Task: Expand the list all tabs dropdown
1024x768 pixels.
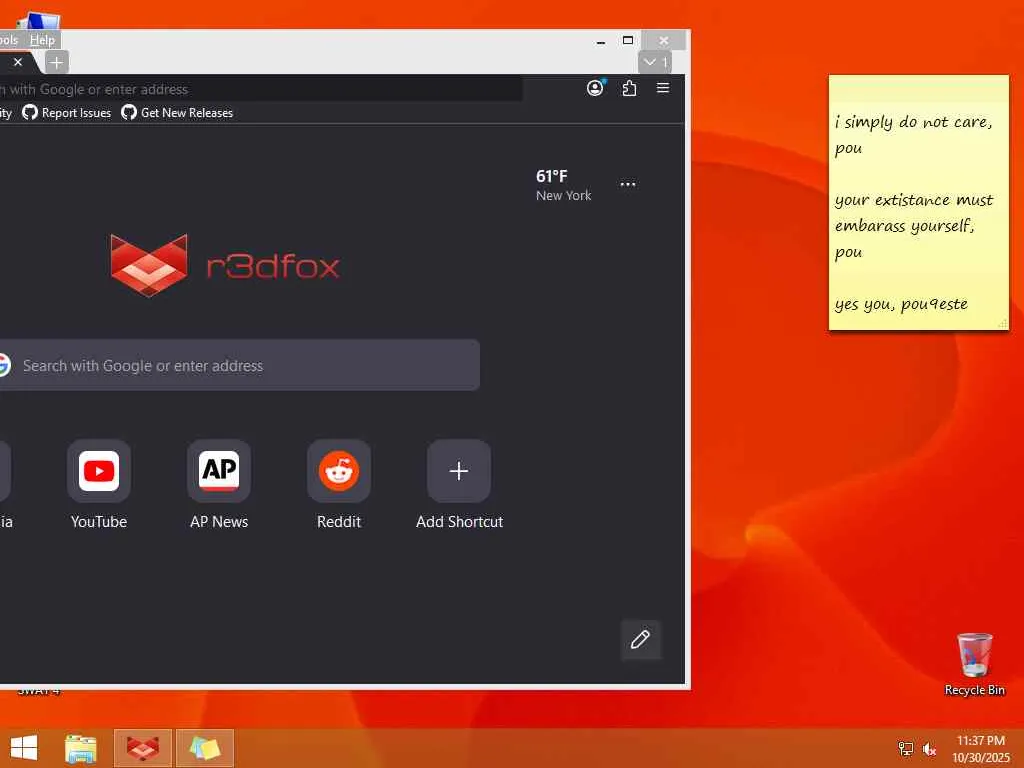Action: coord(655,62)
